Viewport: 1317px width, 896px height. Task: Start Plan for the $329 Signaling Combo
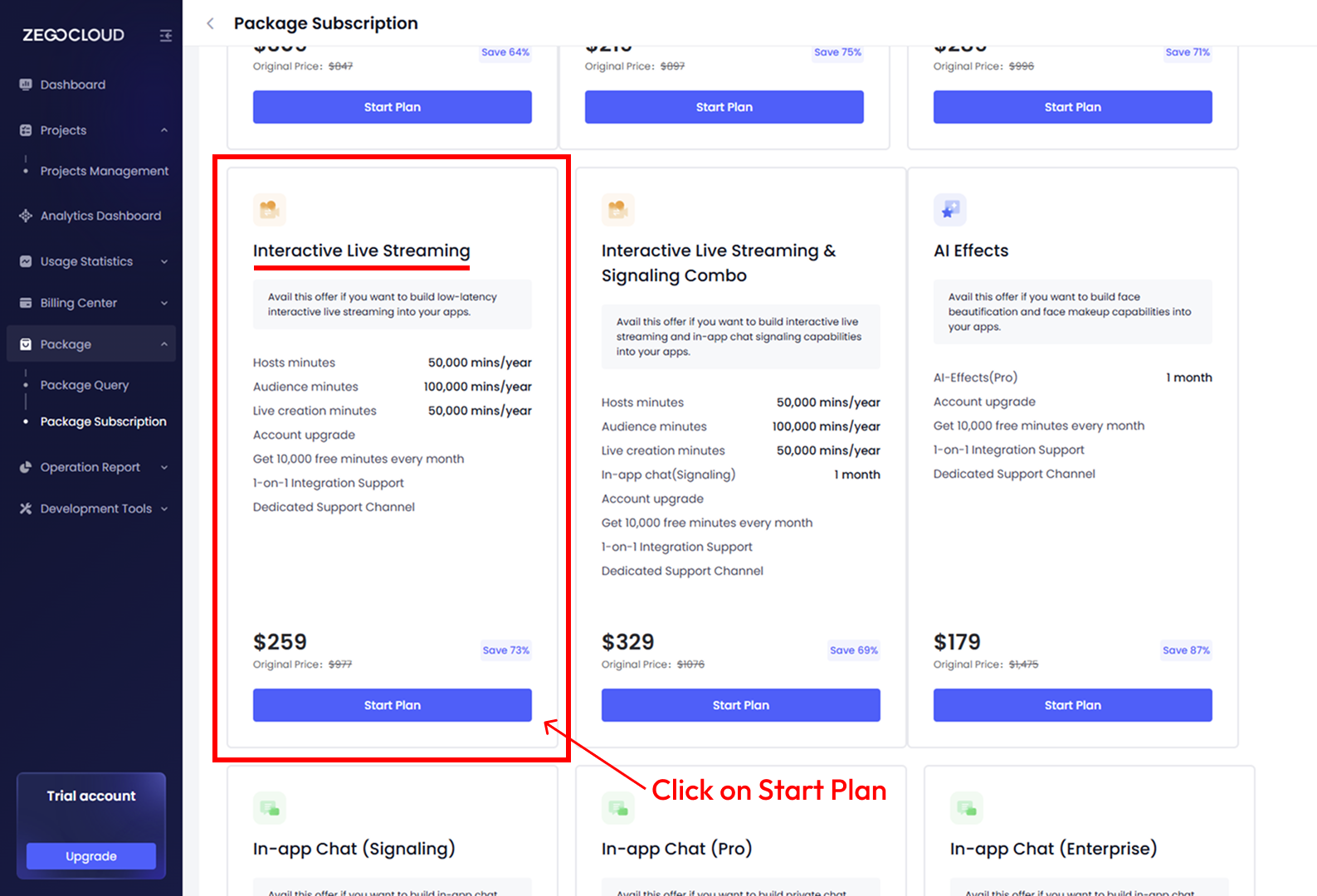(740, 705)
